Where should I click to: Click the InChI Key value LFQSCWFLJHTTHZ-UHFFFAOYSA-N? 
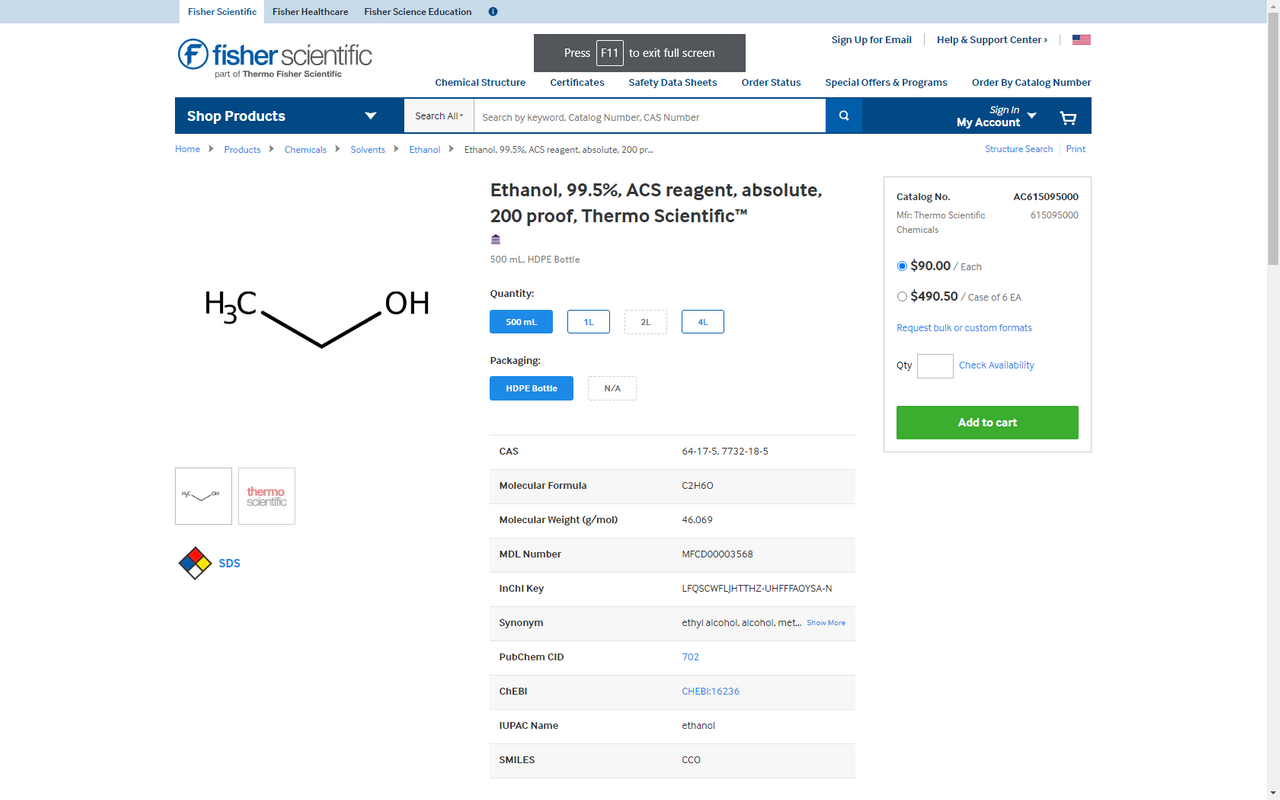[x=757, y=588]
